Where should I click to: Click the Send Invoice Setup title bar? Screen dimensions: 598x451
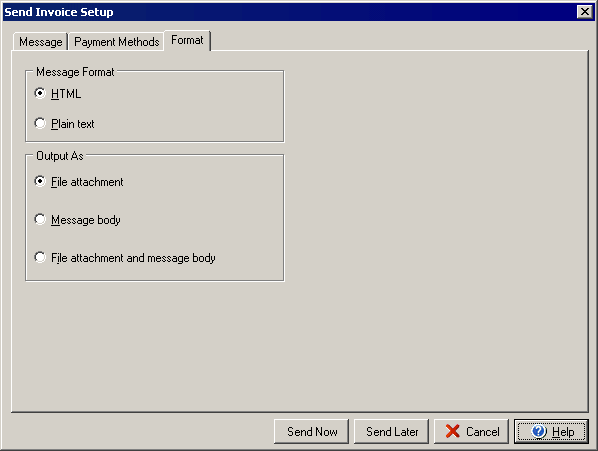click(x=290, y=12)
